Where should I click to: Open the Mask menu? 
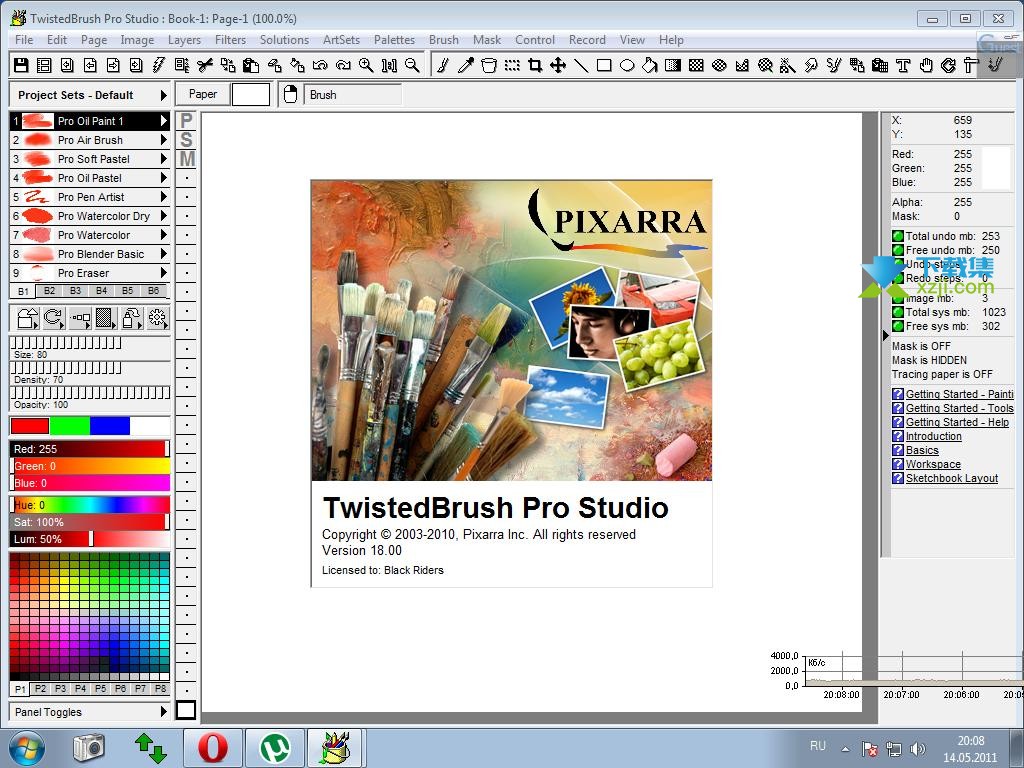click(x=487, y=40)
